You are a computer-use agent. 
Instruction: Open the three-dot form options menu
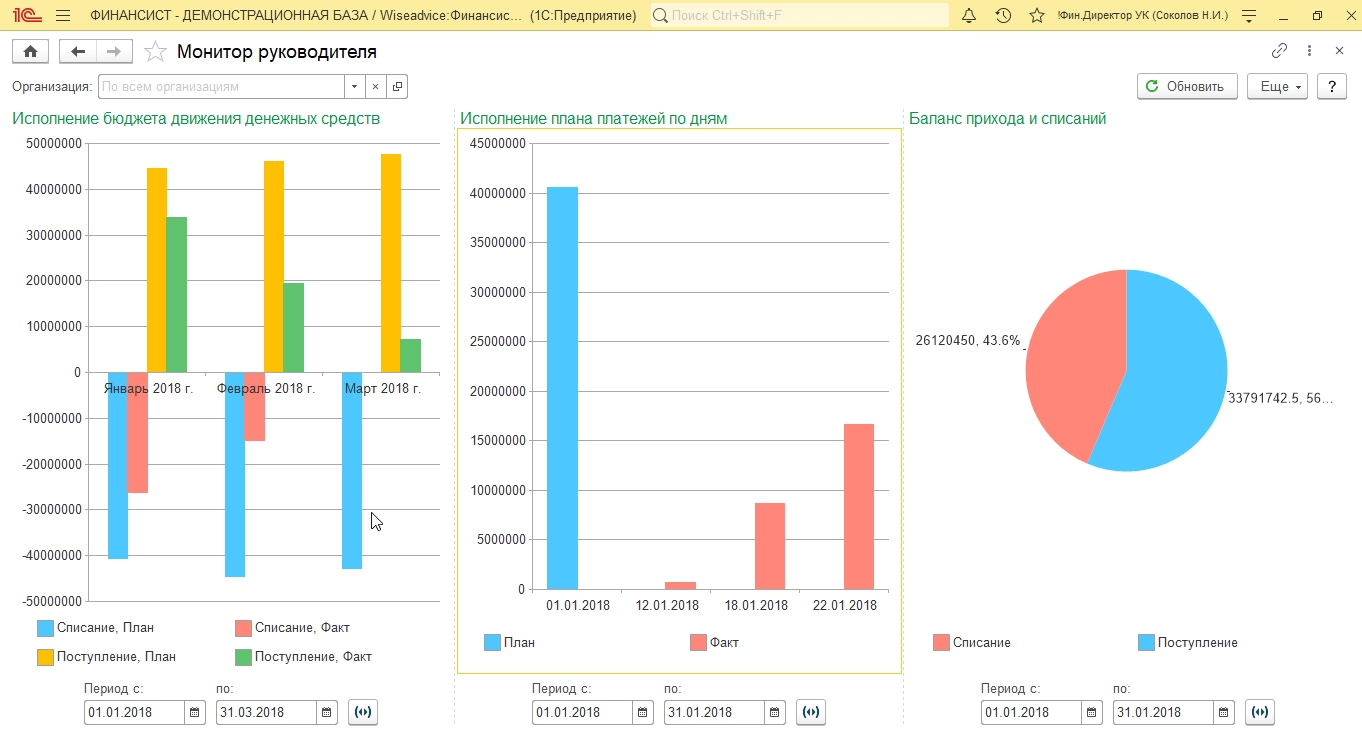(1309, 51)
